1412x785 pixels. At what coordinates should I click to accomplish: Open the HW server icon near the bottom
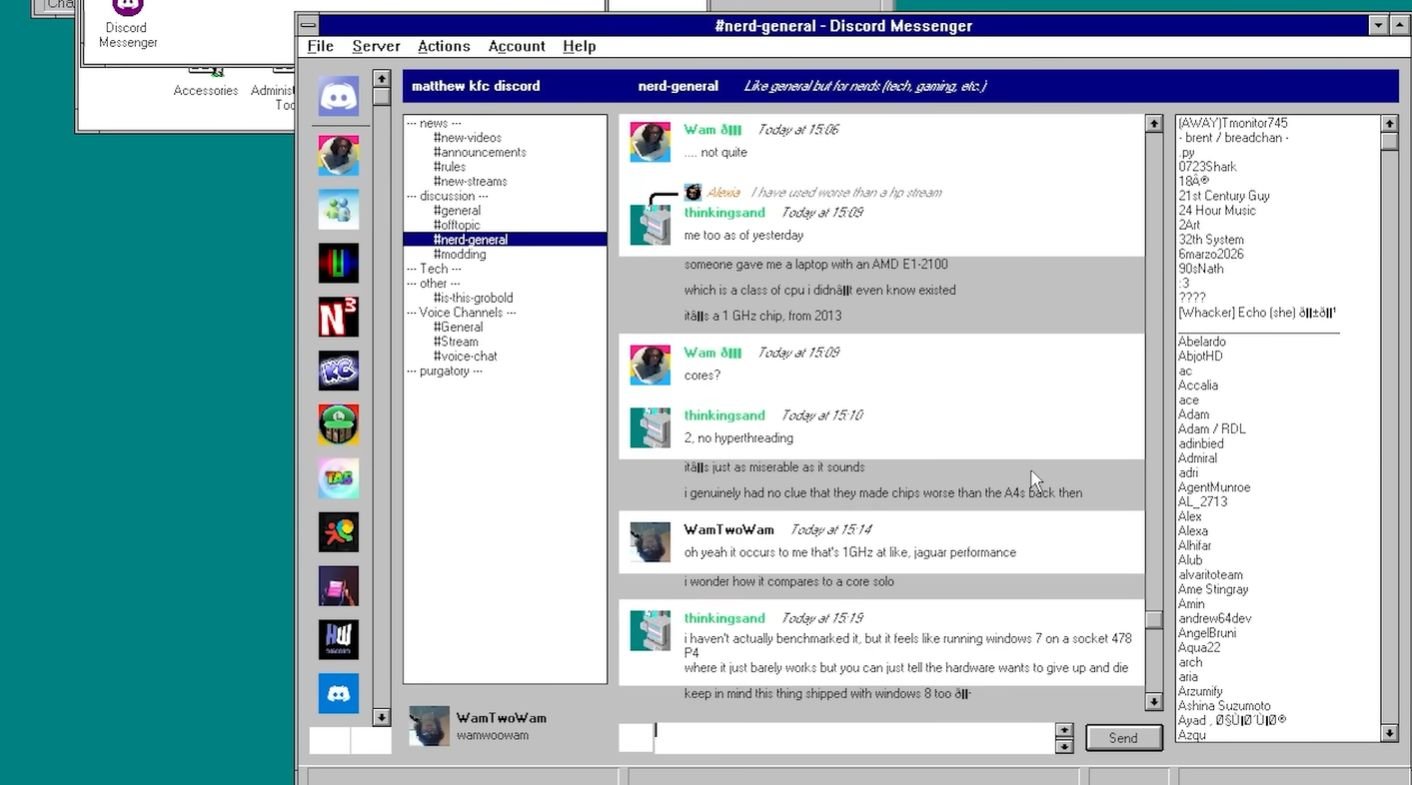[338, 640]
